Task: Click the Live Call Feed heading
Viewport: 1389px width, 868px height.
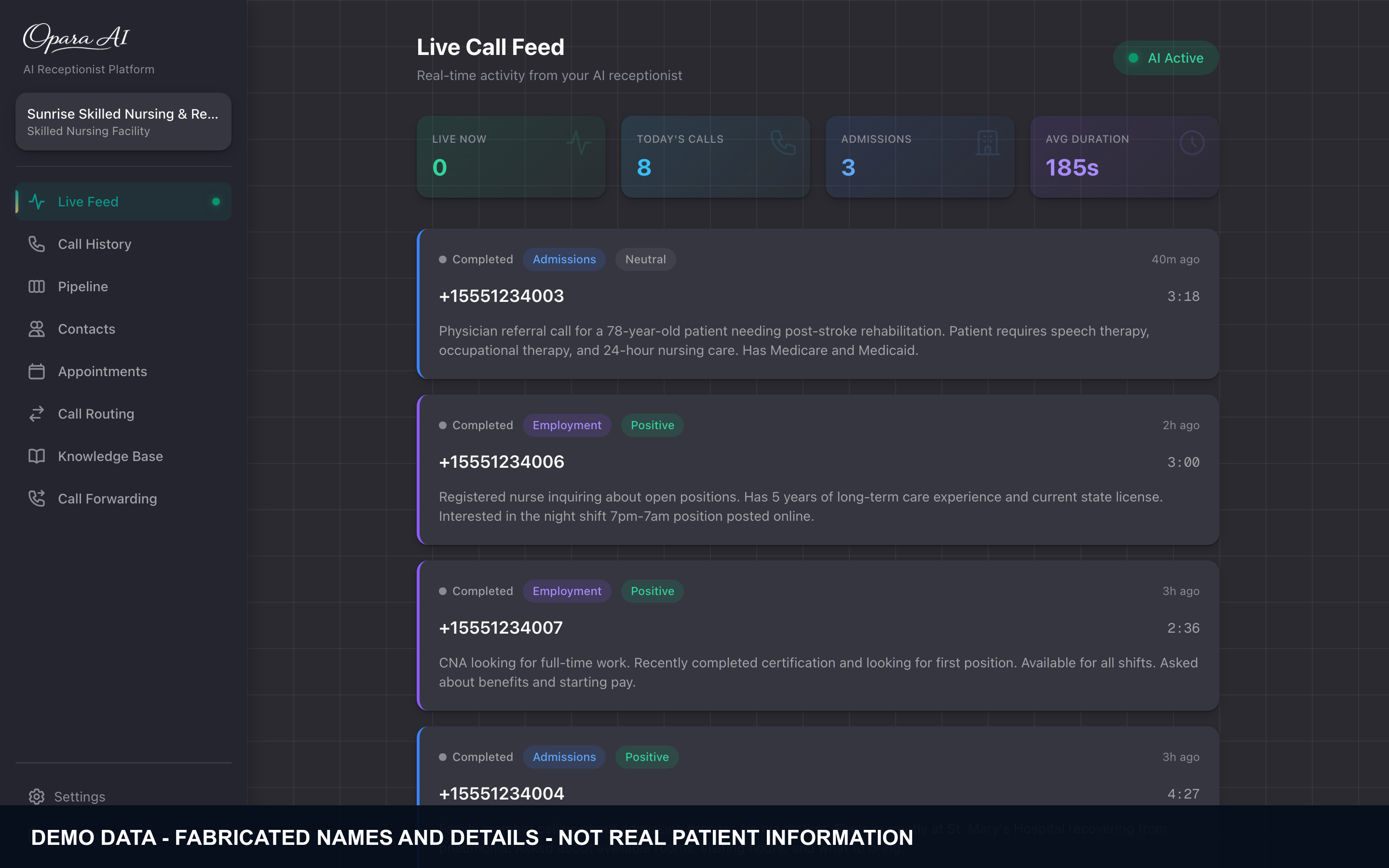Action: pyautogui.click(x=490, y=47)
